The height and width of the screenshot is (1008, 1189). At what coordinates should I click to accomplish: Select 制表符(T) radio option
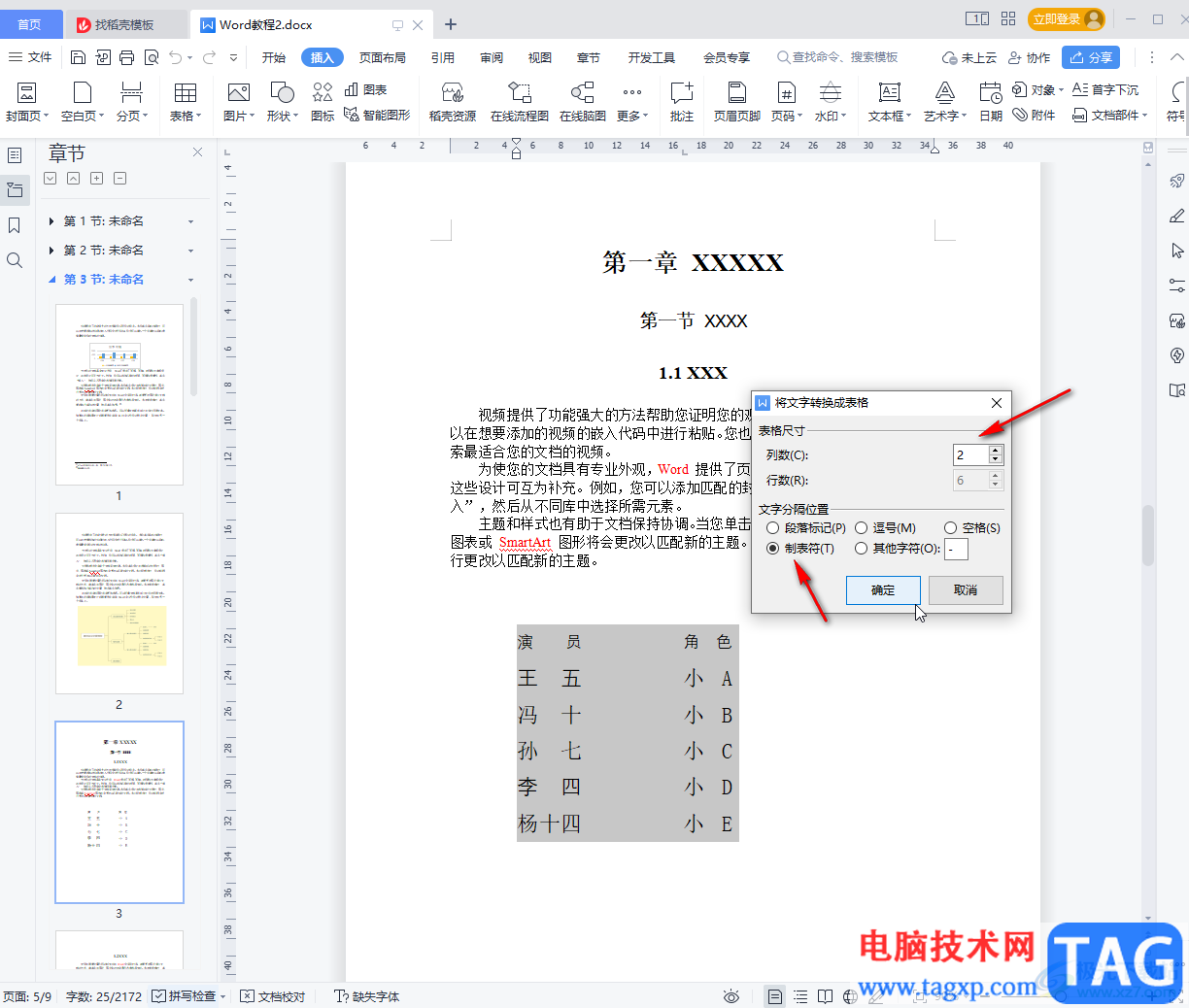773,549
